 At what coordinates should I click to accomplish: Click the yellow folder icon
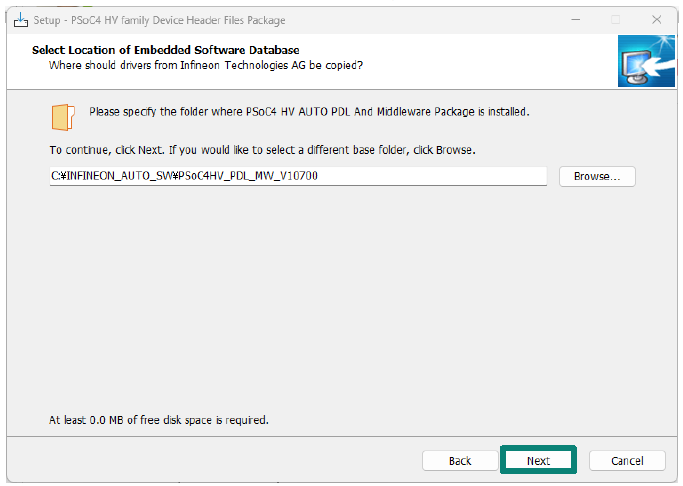tap(63, 117)
